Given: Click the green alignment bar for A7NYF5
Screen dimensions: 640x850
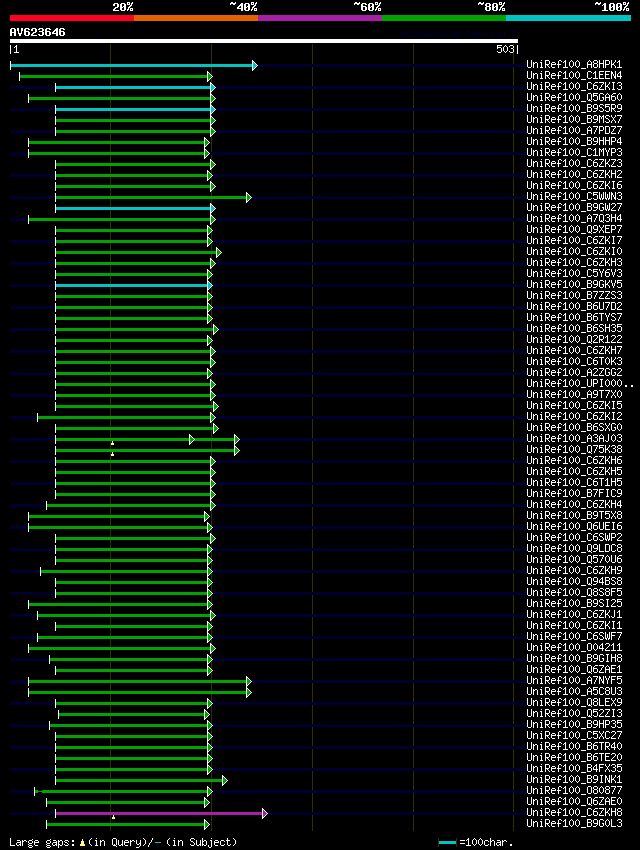Looking at the screenshot, I should 138,681.
